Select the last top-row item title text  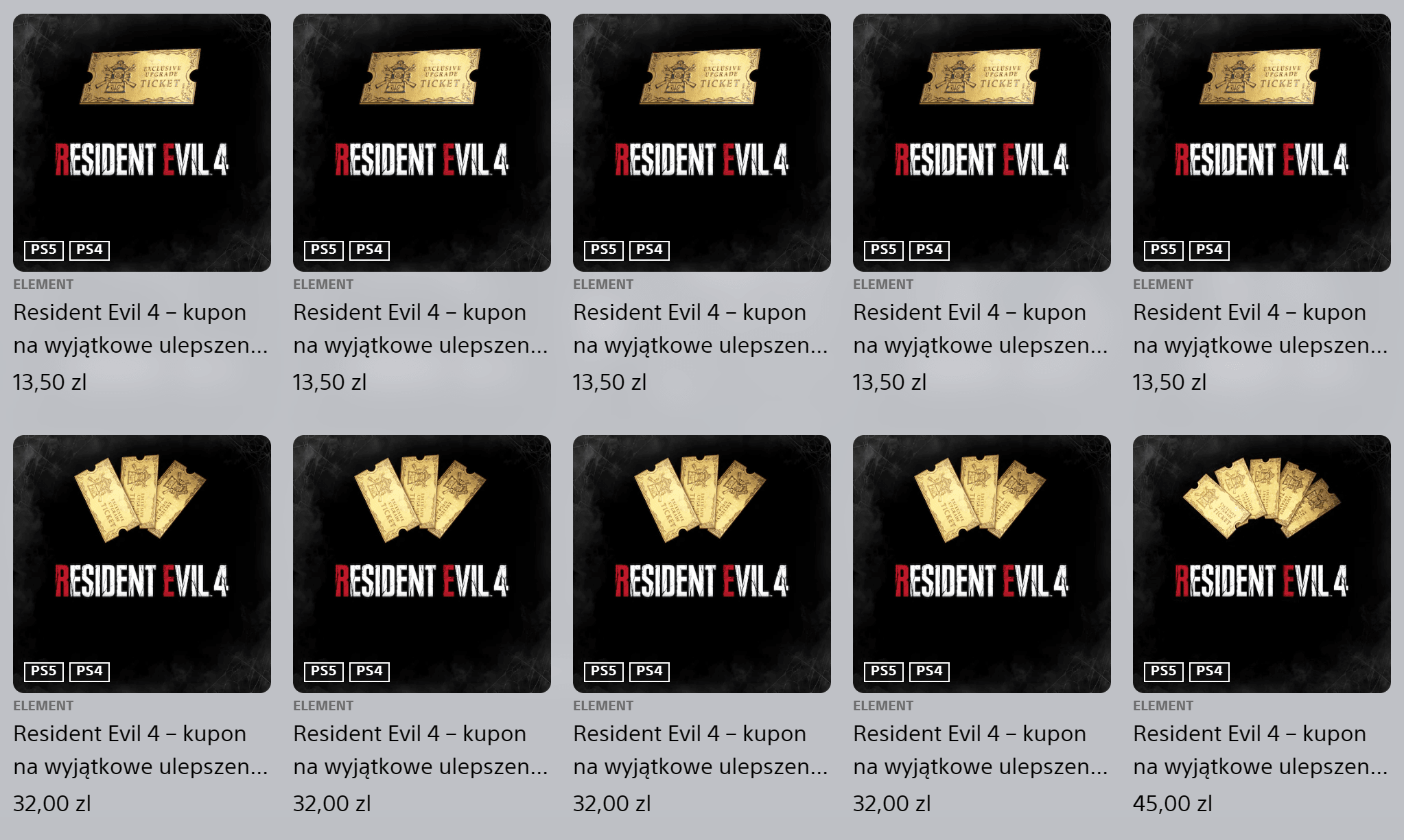coord(1261,328)
